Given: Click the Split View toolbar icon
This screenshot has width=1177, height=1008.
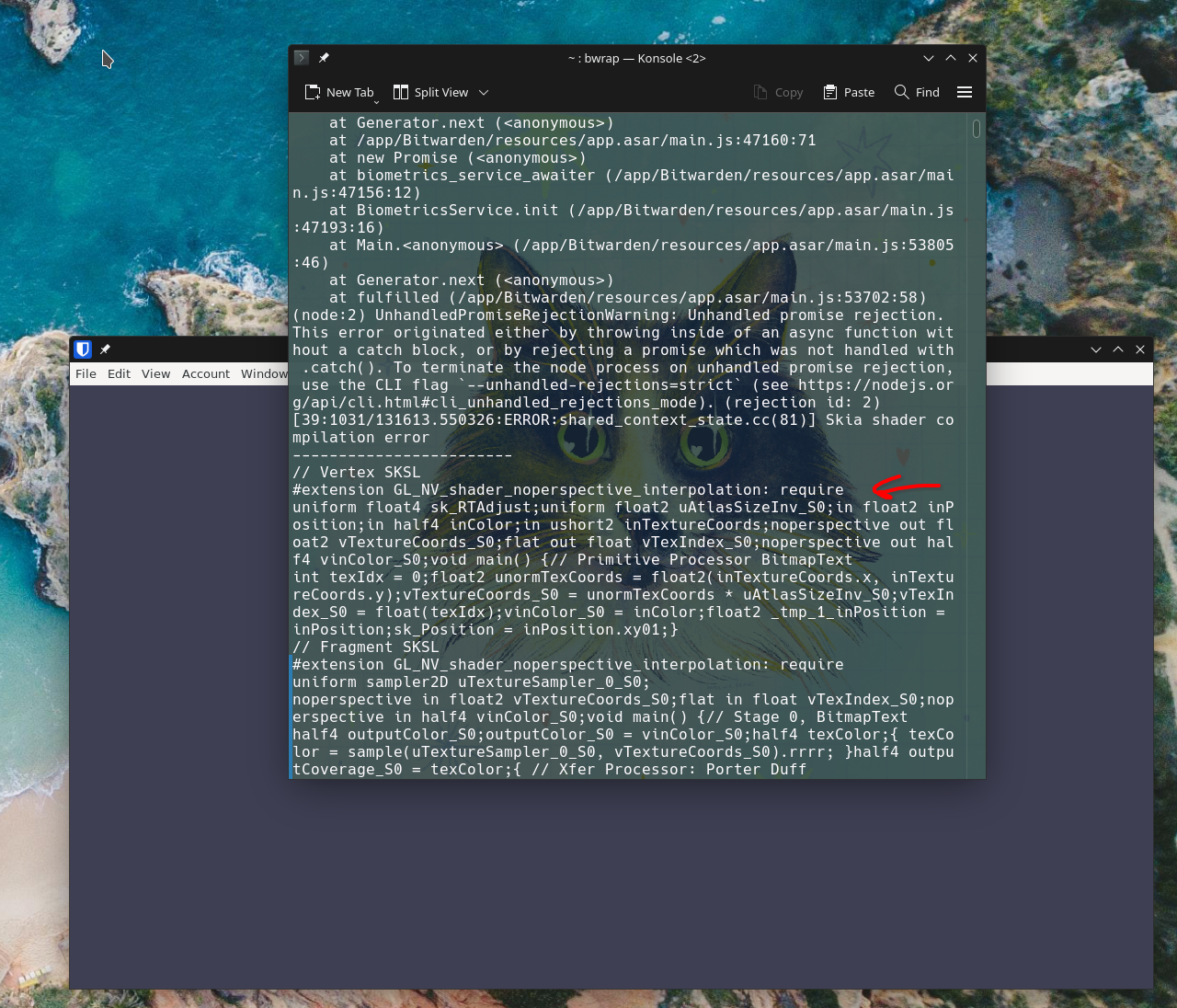Looking at the screenshot, I should pyautogui.click(x=401, y=92).
